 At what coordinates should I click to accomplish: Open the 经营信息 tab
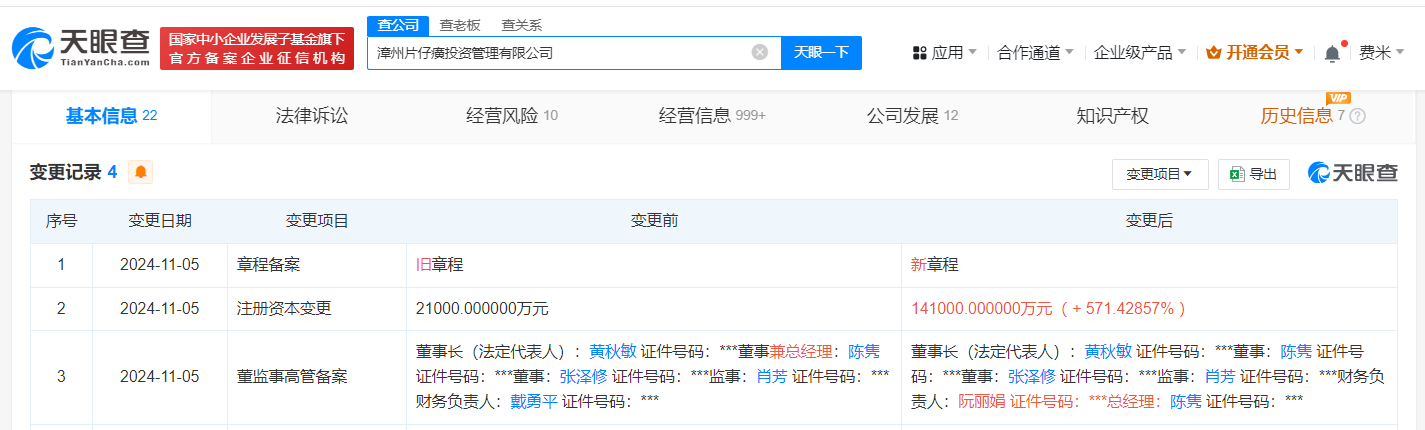(x=712, y=116)
